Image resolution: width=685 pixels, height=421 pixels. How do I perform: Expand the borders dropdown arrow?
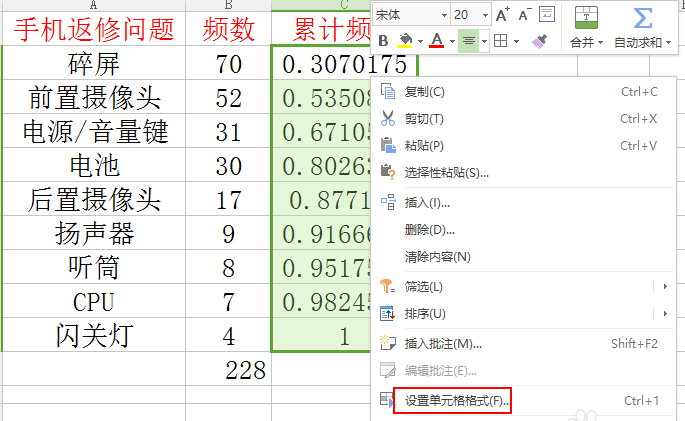[x=516, y=41]
